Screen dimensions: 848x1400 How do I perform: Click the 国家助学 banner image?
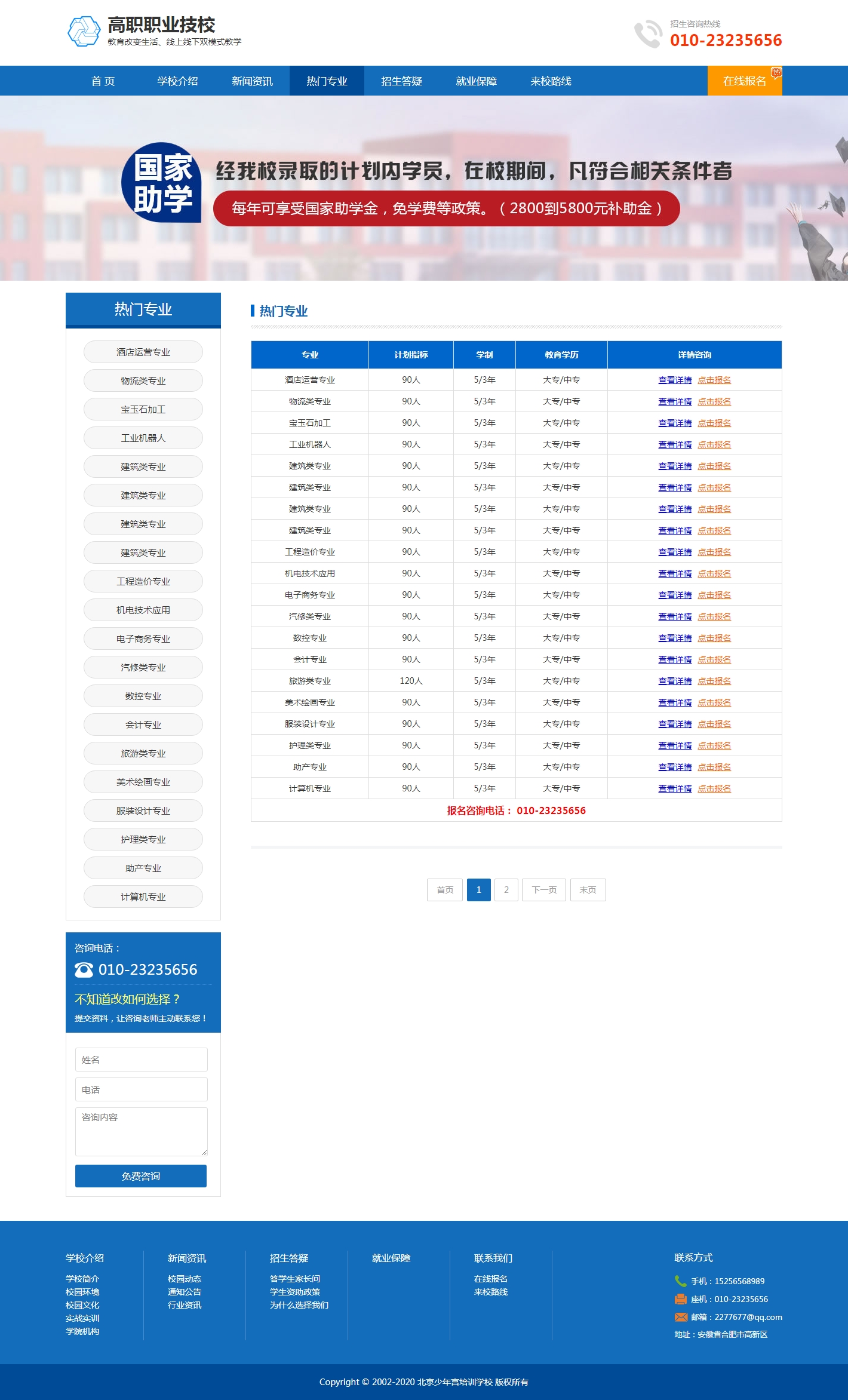424,188
